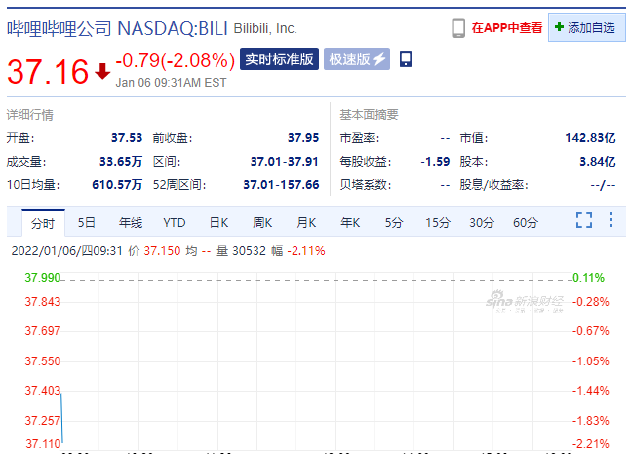Select the 分时 chart tab
Screen dimensions: 630x454
(43, 223)
